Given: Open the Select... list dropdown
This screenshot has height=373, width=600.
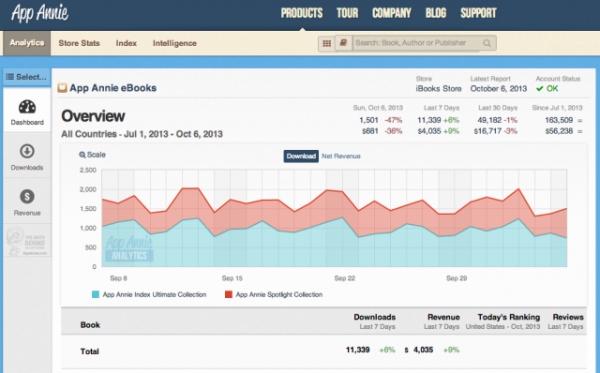Looking at the screenshot, I should 27,77.
